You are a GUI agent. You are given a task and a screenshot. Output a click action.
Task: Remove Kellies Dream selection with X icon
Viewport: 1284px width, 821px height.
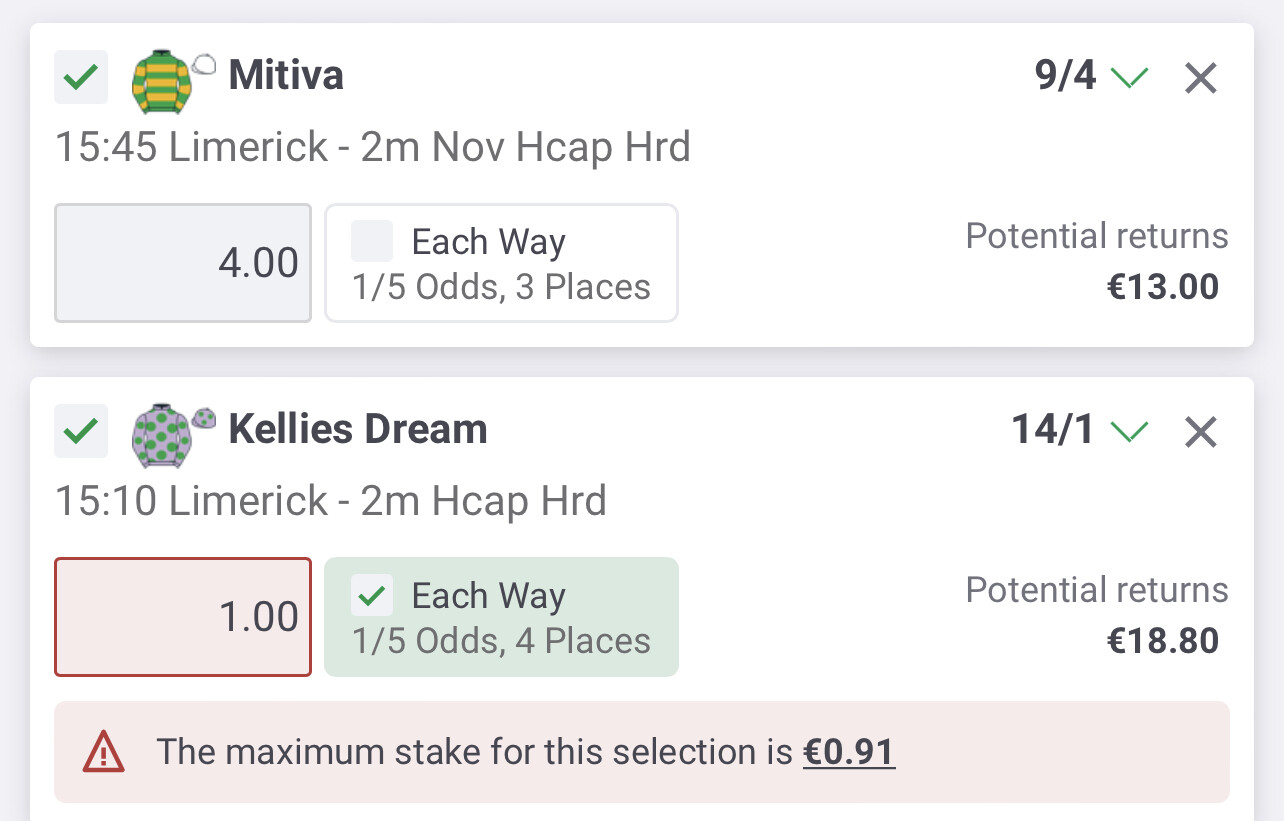click(1200, 432)
